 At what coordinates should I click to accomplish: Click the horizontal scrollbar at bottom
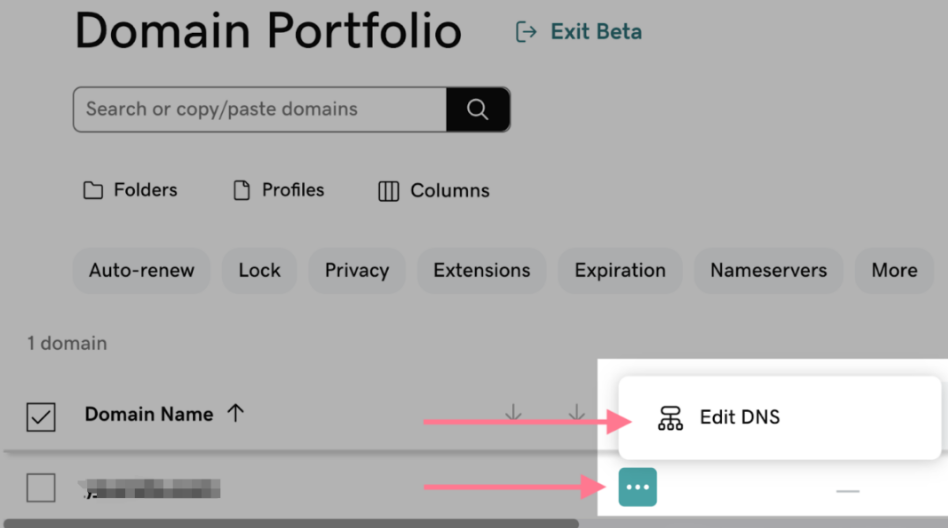click(290, 523)
